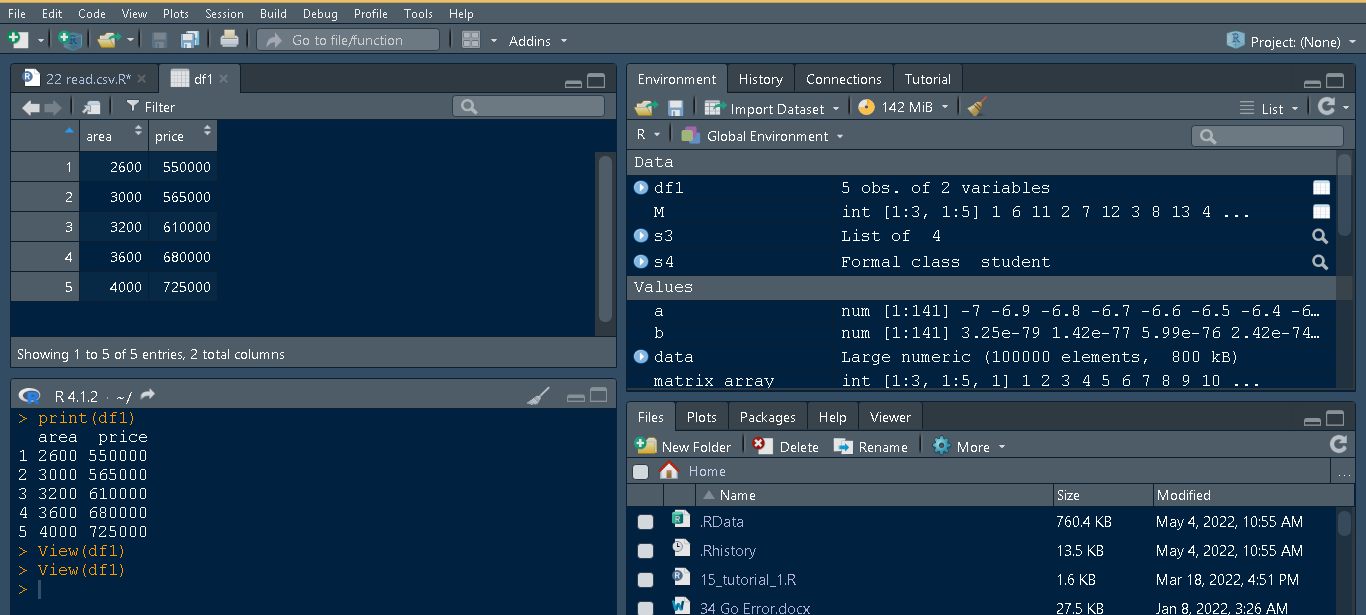1366x615 pixels.
Task: Open the magnifier view icon next to s3
Action: (1320, 236)
